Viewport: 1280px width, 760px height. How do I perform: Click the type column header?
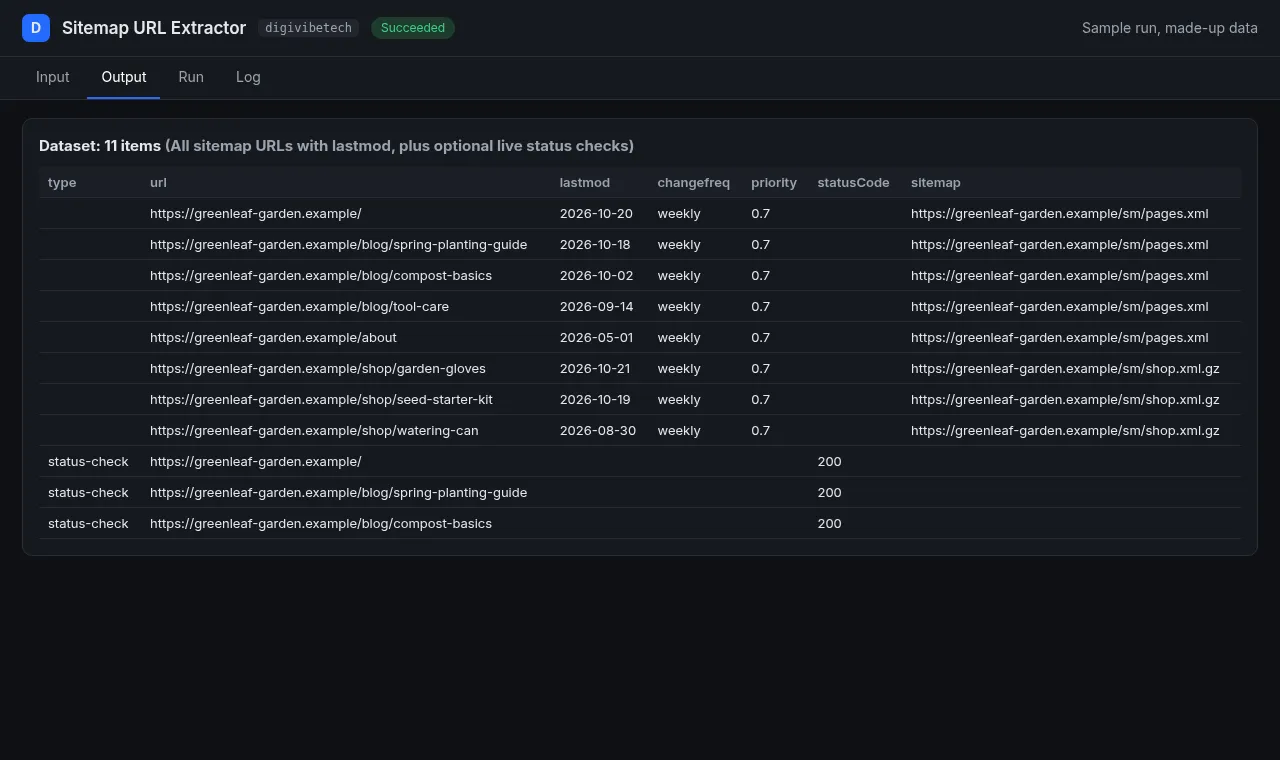pos(62,182)
